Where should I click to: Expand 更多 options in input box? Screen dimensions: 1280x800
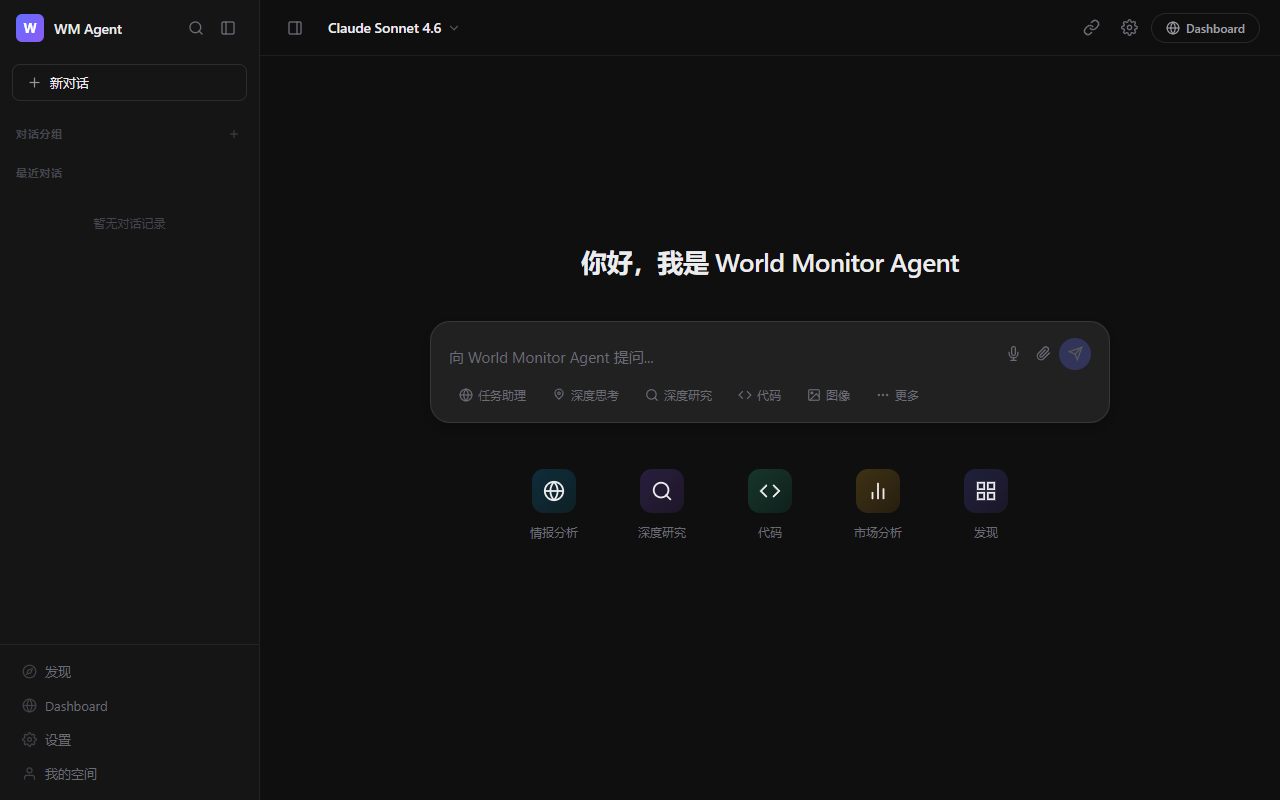point(898,395)
